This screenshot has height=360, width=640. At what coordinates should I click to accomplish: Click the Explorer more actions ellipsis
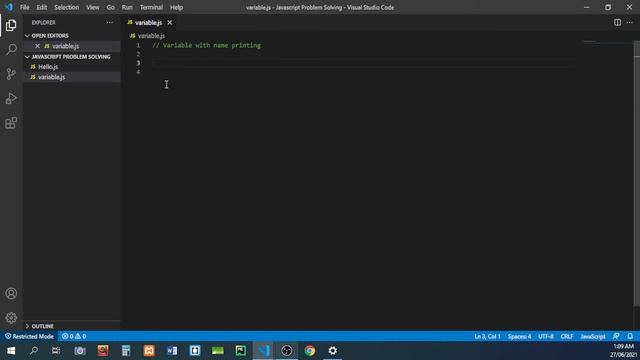tap(109, 23)
